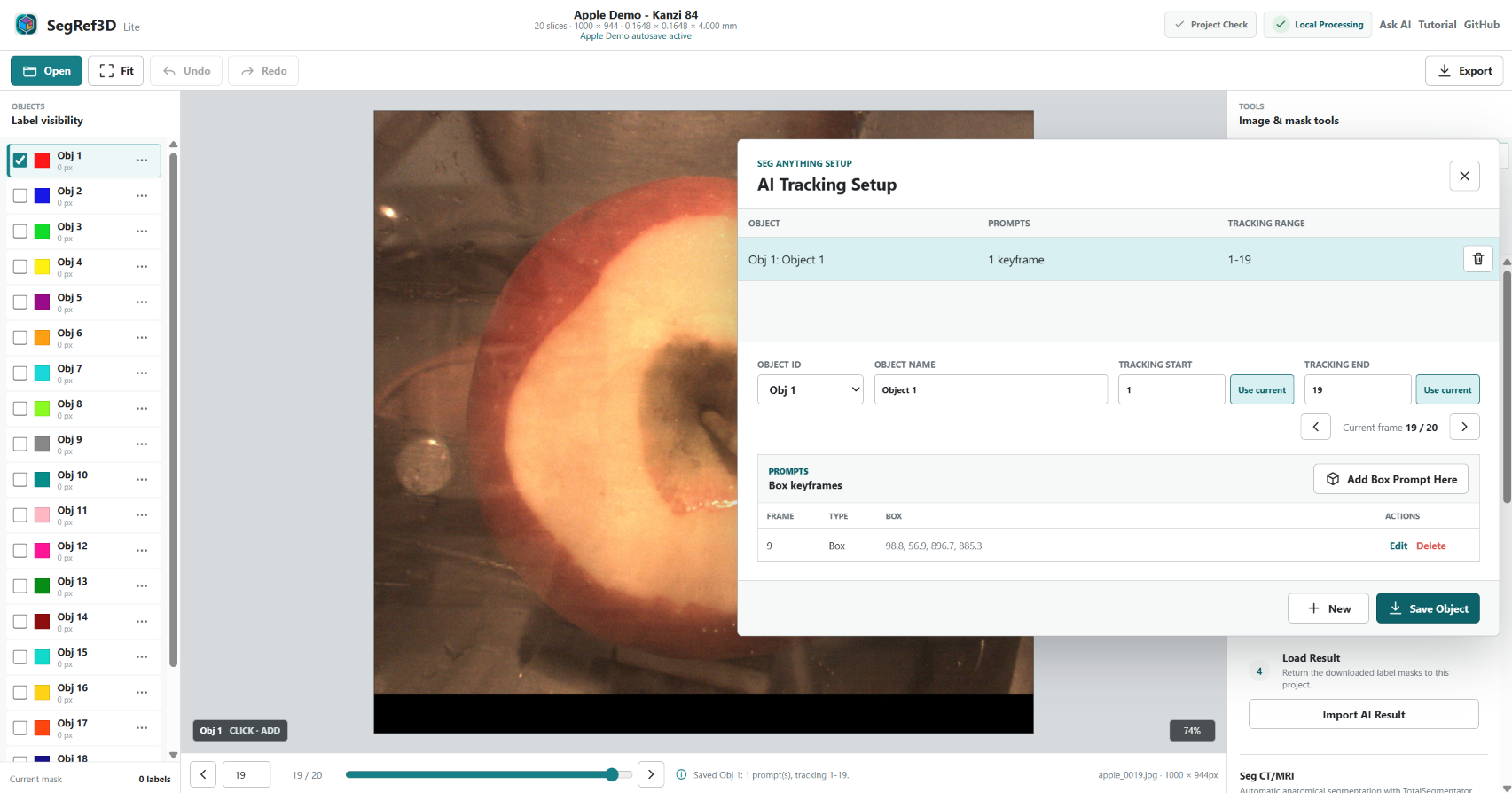Click Add Box Prompt Here

coord(1391,479)
